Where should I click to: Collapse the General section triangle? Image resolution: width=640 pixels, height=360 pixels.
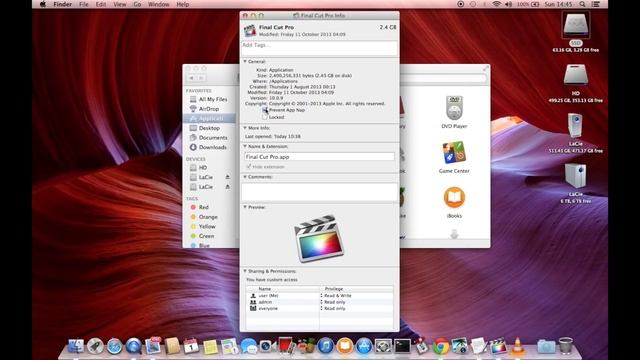[245, 62]
